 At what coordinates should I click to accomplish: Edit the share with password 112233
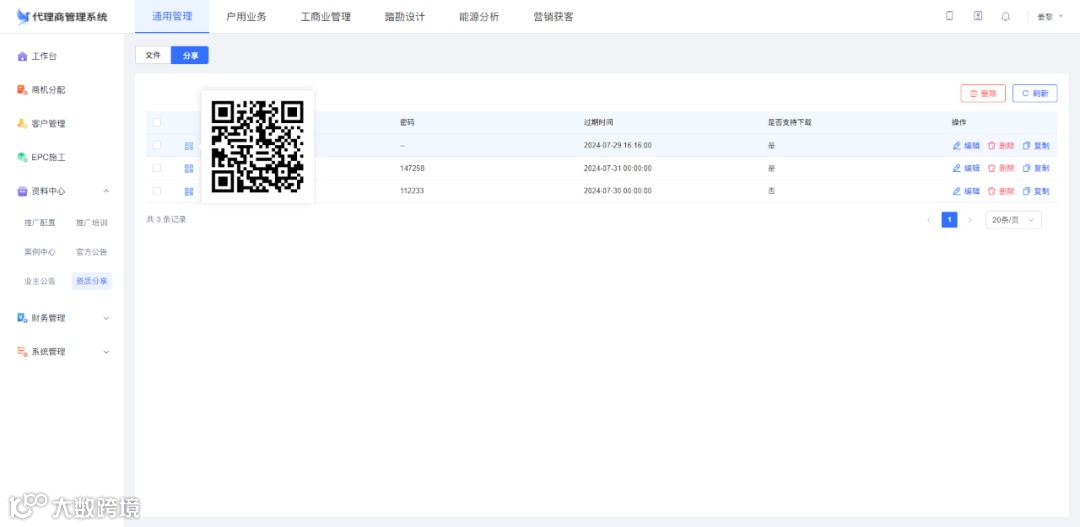[x=966, y=191]
